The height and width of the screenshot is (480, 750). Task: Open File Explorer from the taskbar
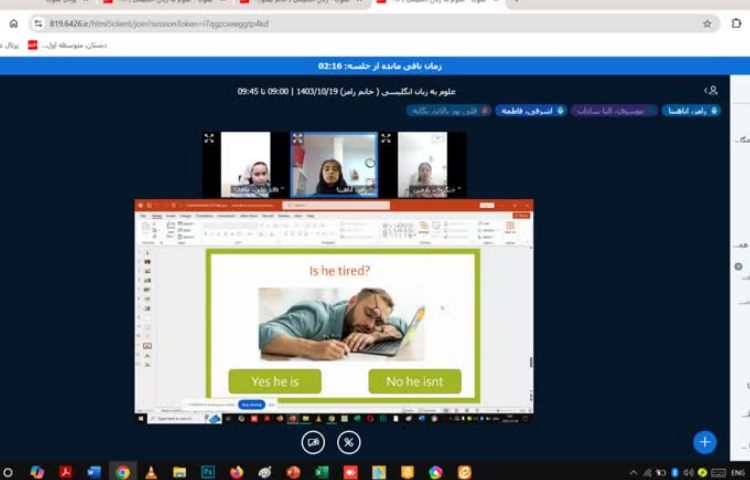click(179, 472)
